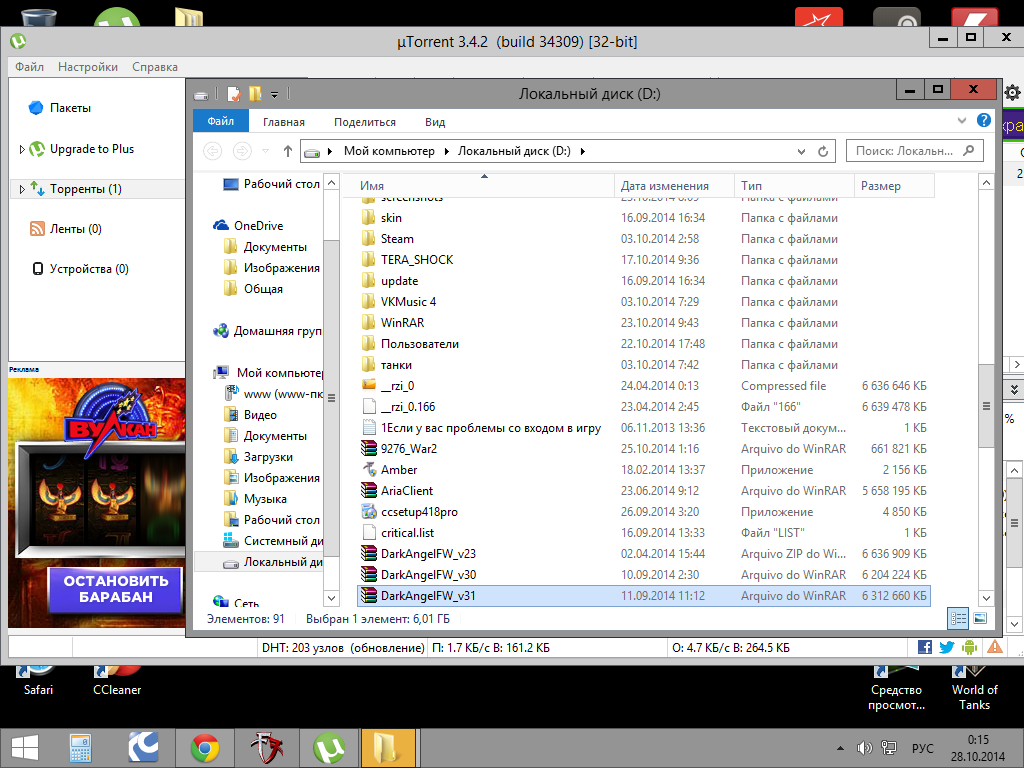Switch to details view in Explorer
The height and width of the screenshot is (768, 1024).
click(x=958, y=618)
